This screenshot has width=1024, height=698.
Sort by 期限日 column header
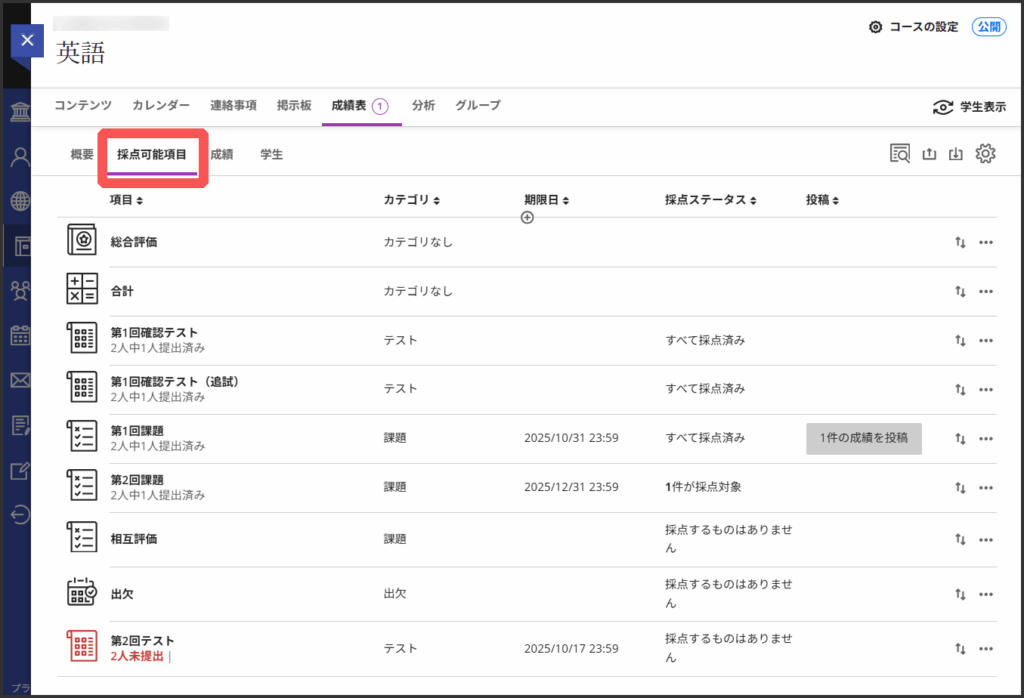click(x=546, y=200)
